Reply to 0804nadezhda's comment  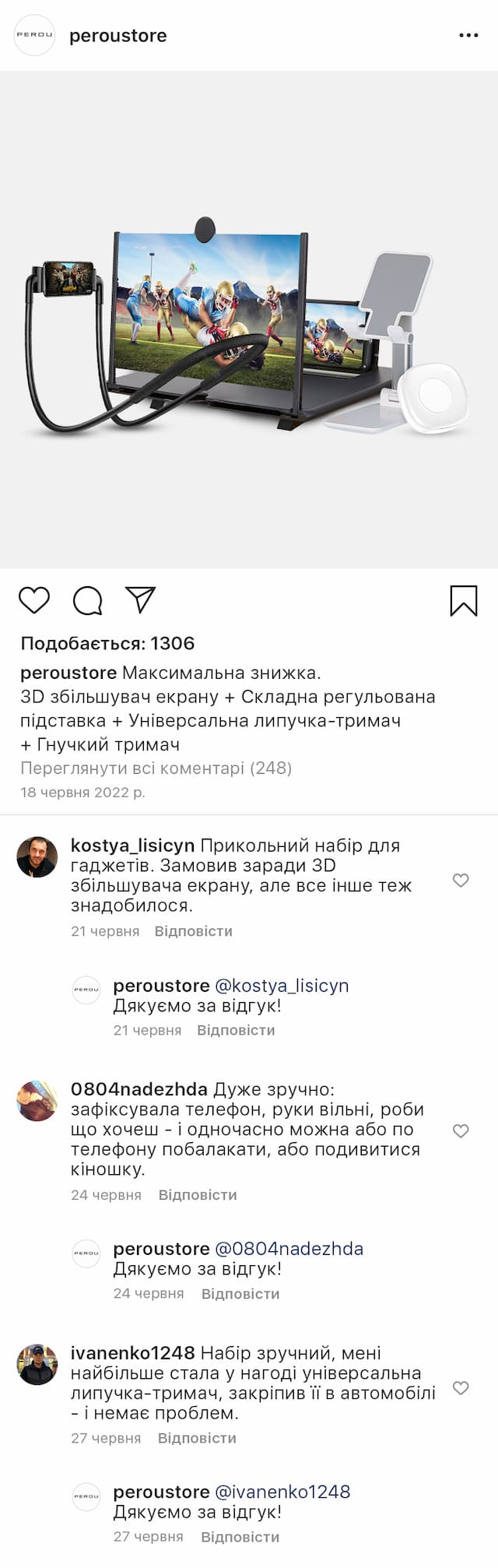coord(198,1195)
